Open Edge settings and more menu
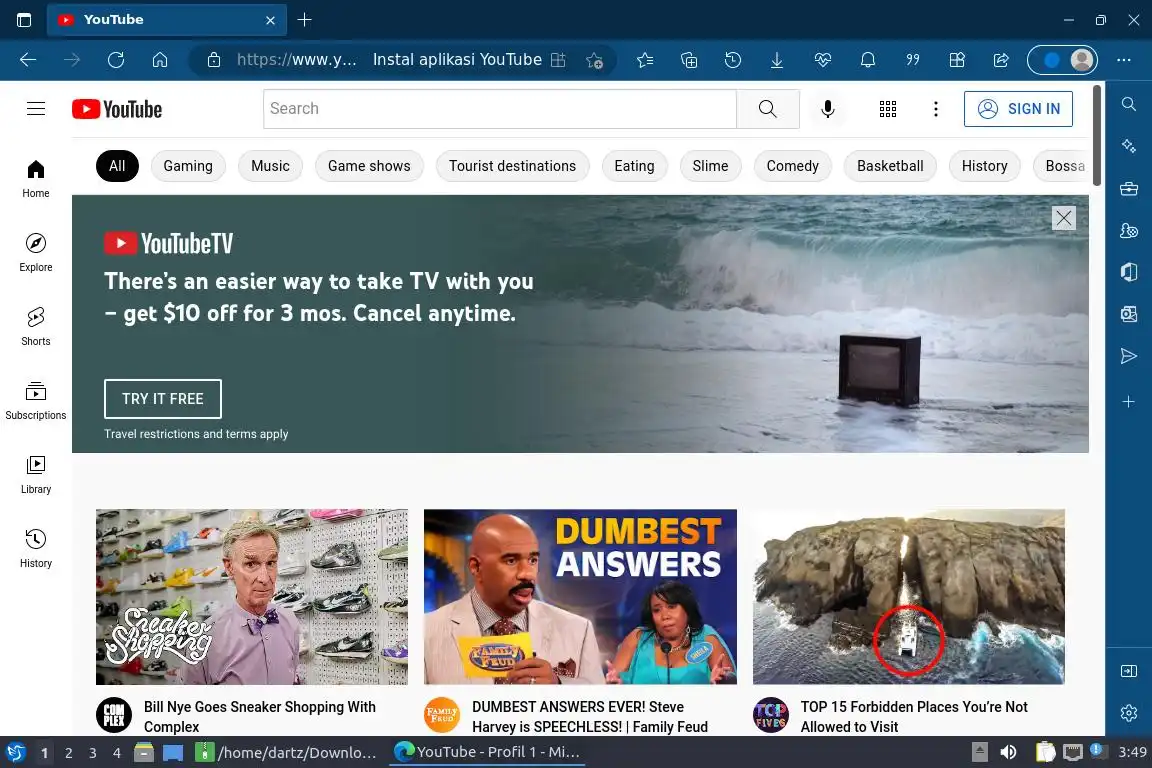 click(x=1123, y=60)
